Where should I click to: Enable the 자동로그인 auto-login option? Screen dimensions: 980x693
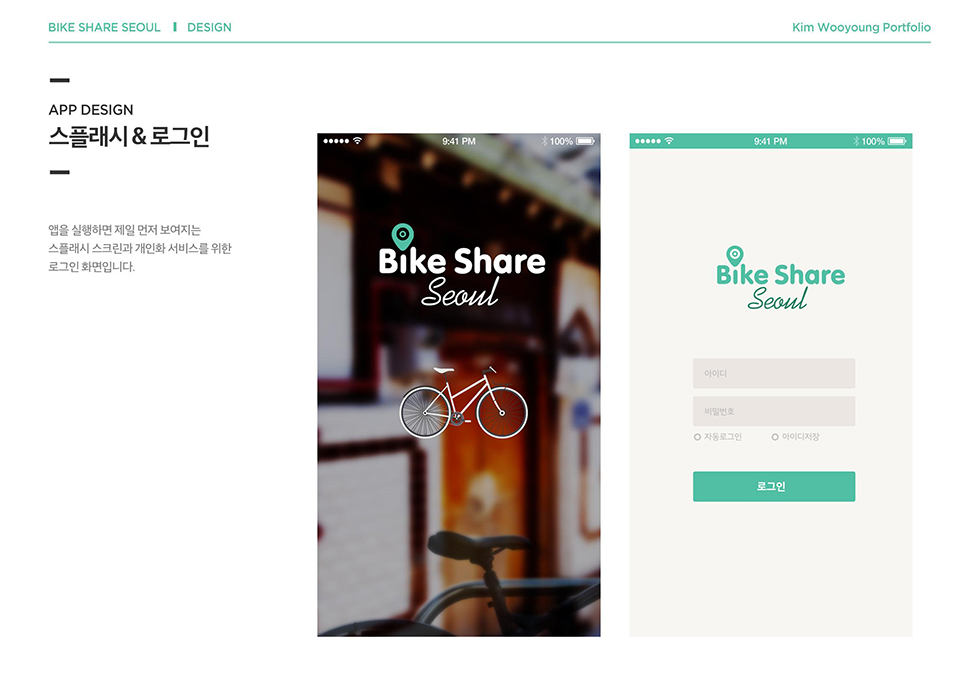[x=698, y=437]
